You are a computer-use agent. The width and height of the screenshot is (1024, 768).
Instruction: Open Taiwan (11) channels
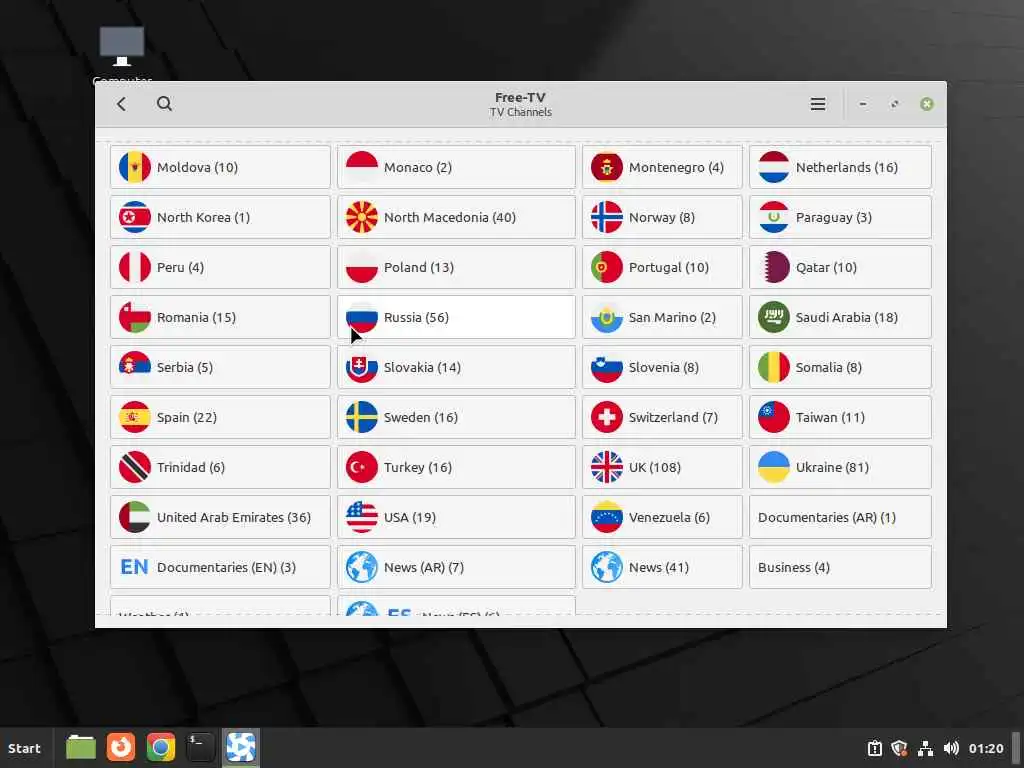click(840, 417)
